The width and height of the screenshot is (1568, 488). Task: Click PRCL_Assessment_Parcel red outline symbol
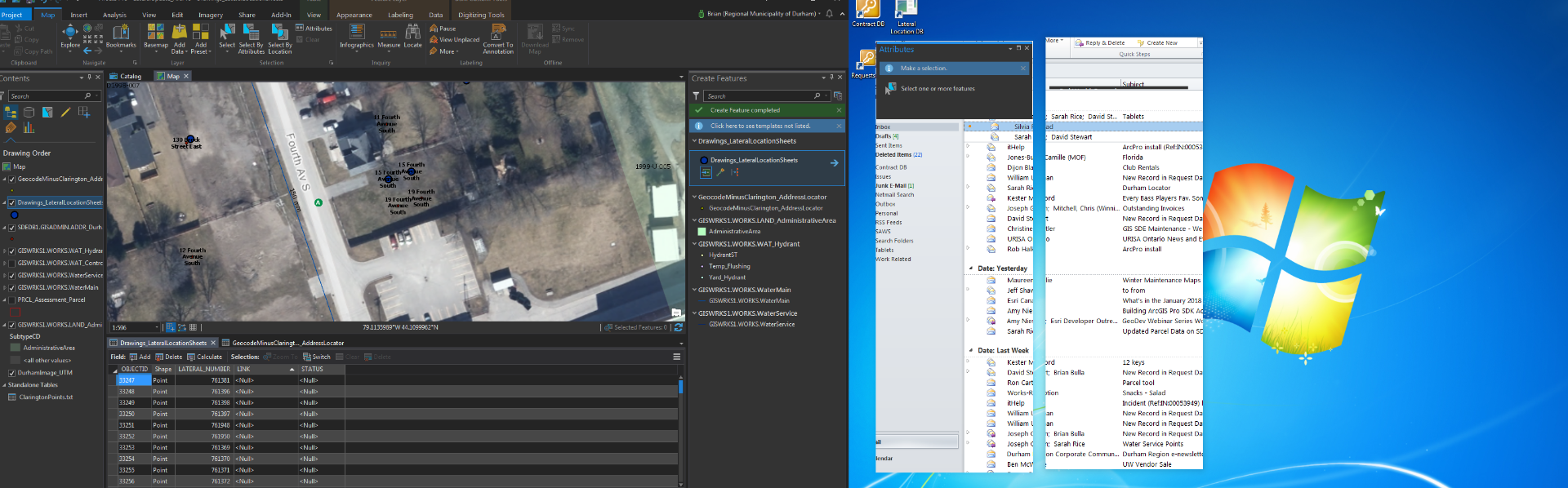(15, 312)
